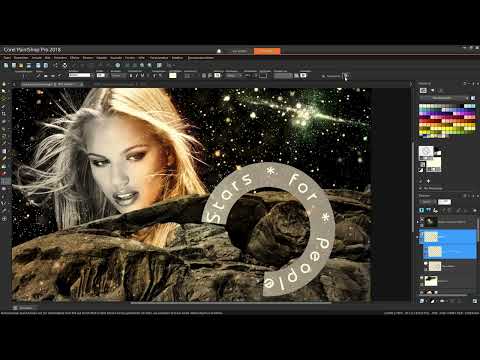Screen dimensions: 480x360
Task: Select the Text tool in tools palette
Action: click(5, 181)
